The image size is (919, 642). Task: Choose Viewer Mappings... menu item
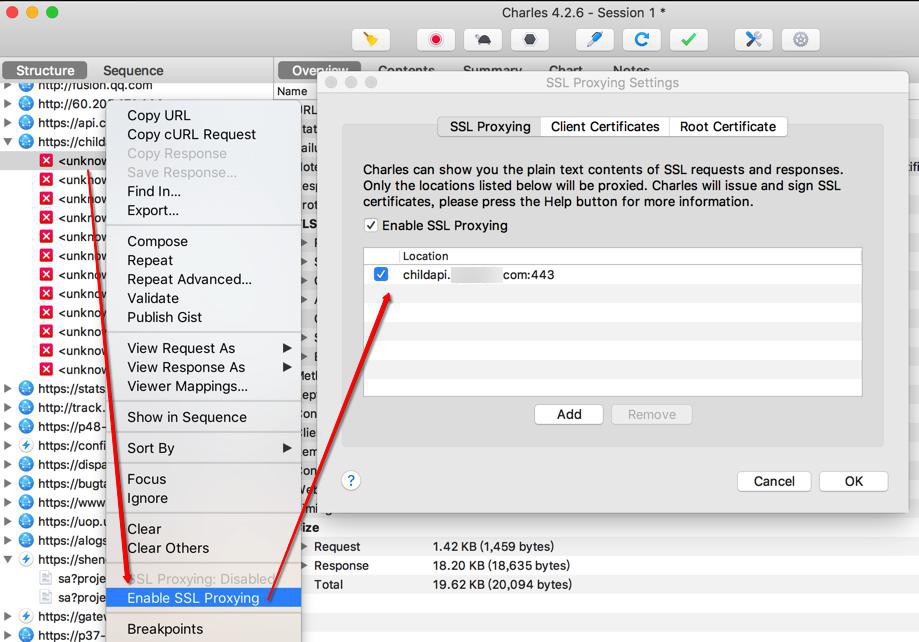(x=204, y=386)
